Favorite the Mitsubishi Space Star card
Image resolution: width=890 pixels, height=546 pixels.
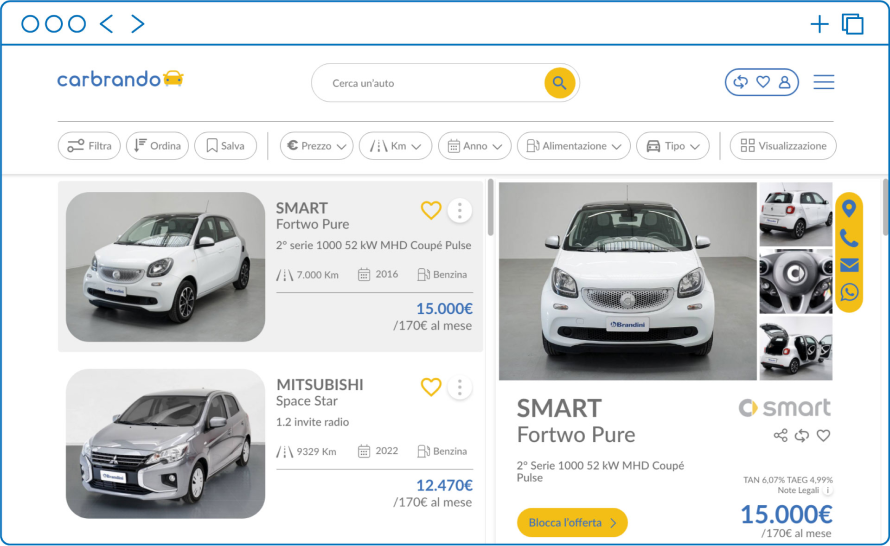pyautogui.click(x=431, y=387)
